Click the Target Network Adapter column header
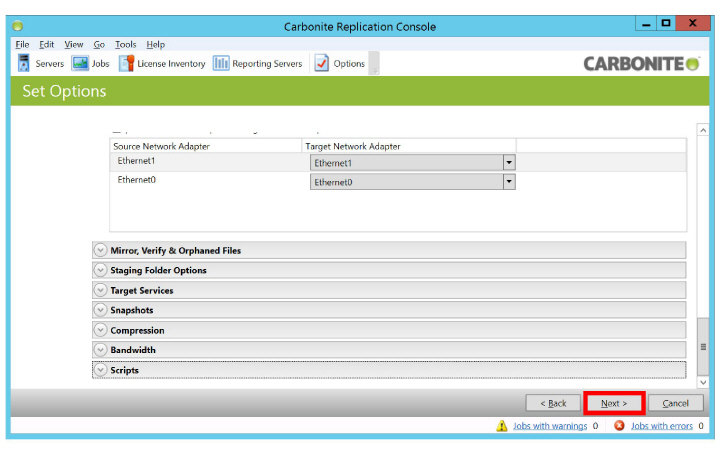Image resolution: width=720 pixels, height=453 pixels. click(x=409, y=146)
